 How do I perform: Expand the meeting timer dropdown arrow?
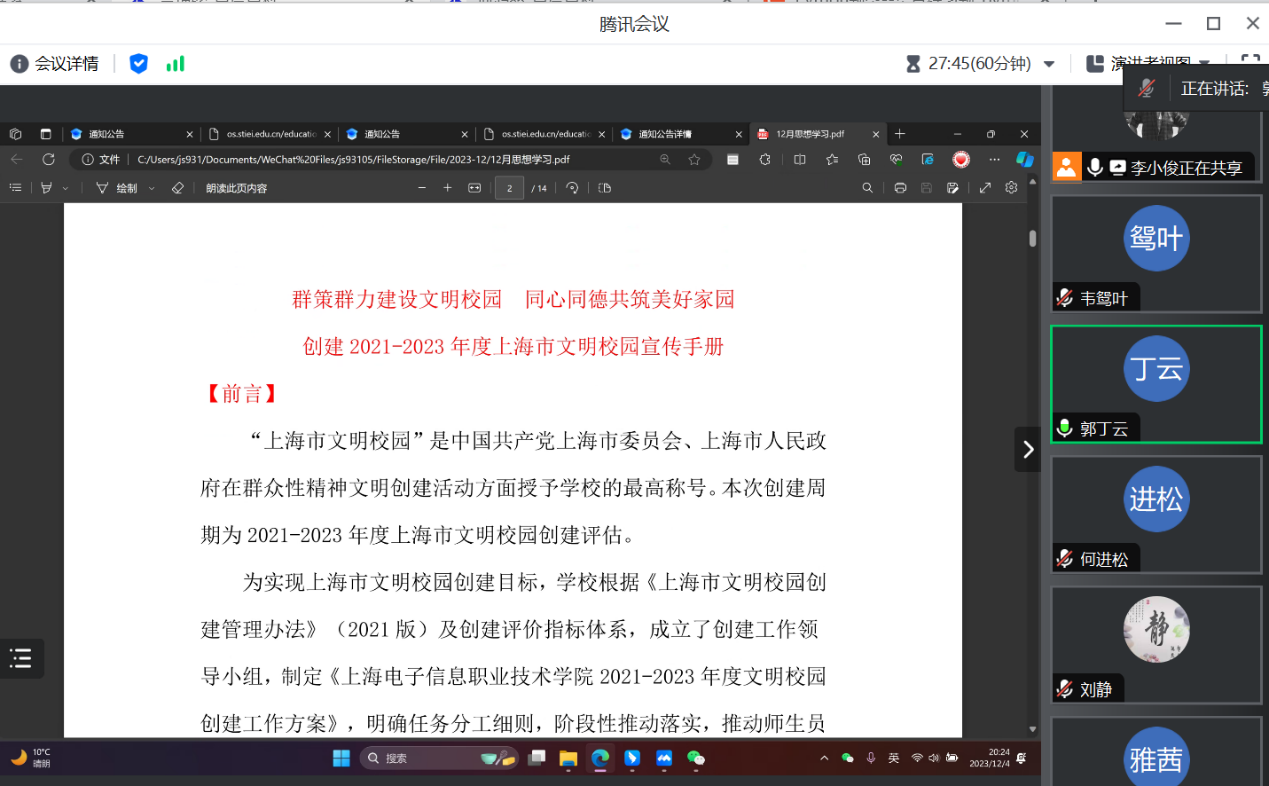(1049, 64)
